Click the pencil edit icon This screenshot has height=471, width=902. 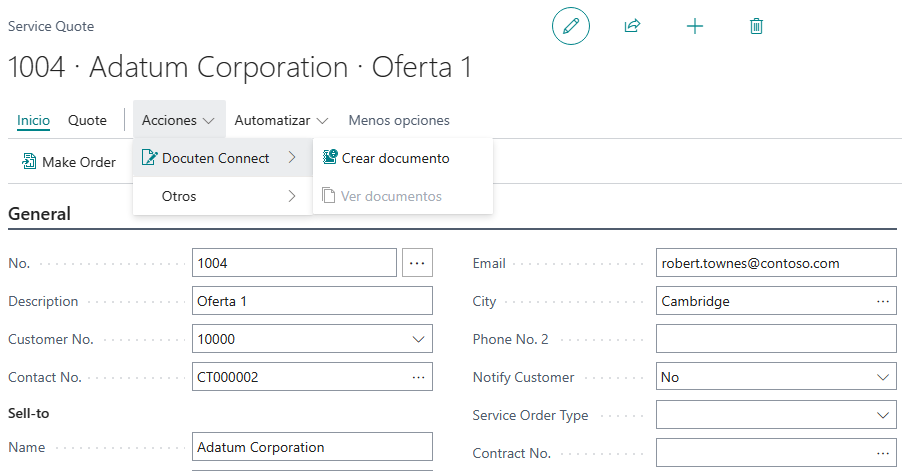(571, 26)
